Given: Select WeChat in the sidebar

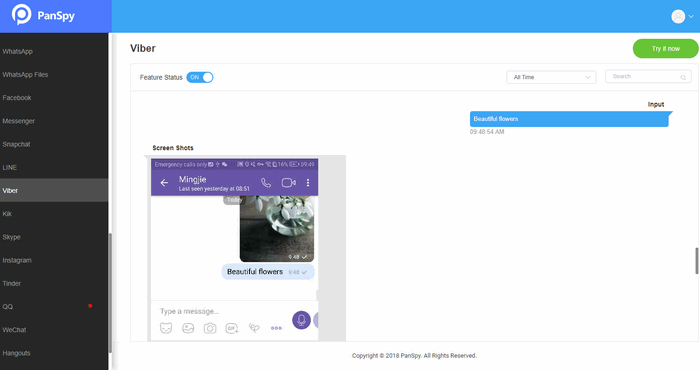Looking at the screenshot, I should [x=54, y=330].
